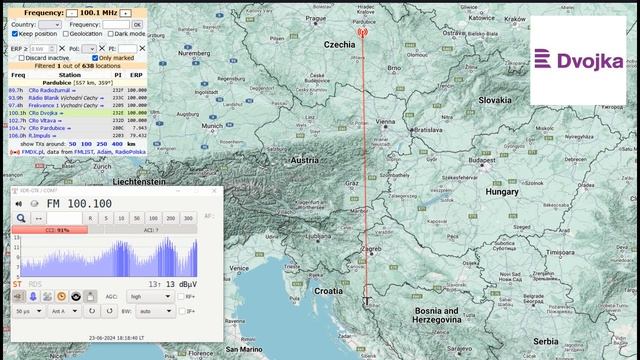Viewport: 640px width, 360px height.
Task: Open the FMLIST data source link
Action: coord(84,152)
